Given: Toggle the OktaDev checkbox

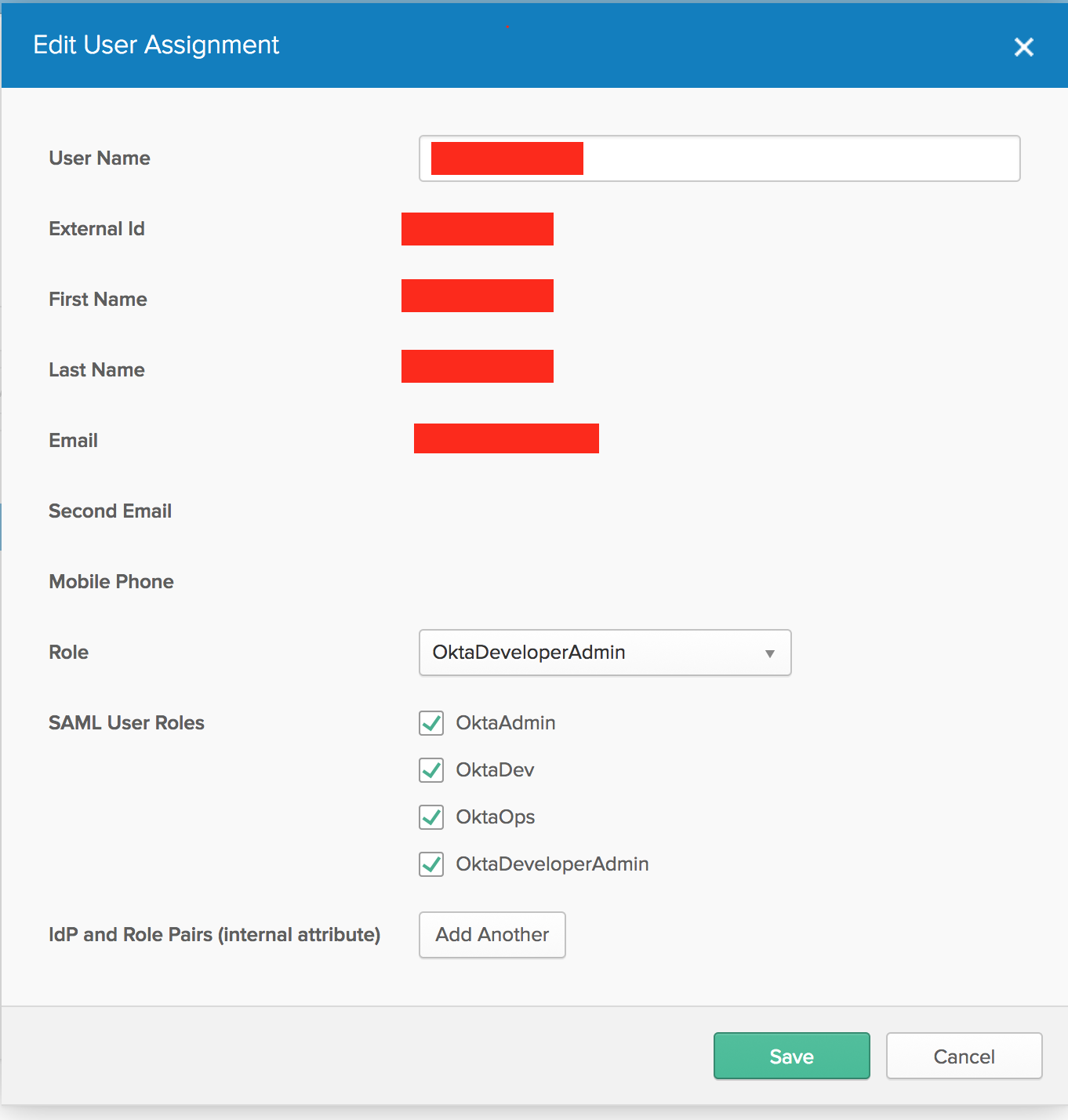Looking at the screenshot, I should (x=431, y=770).
